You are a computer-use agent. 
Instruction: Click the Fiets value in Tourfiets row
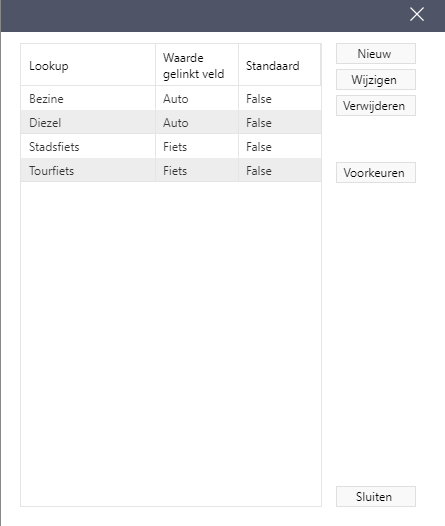[175, 171]
